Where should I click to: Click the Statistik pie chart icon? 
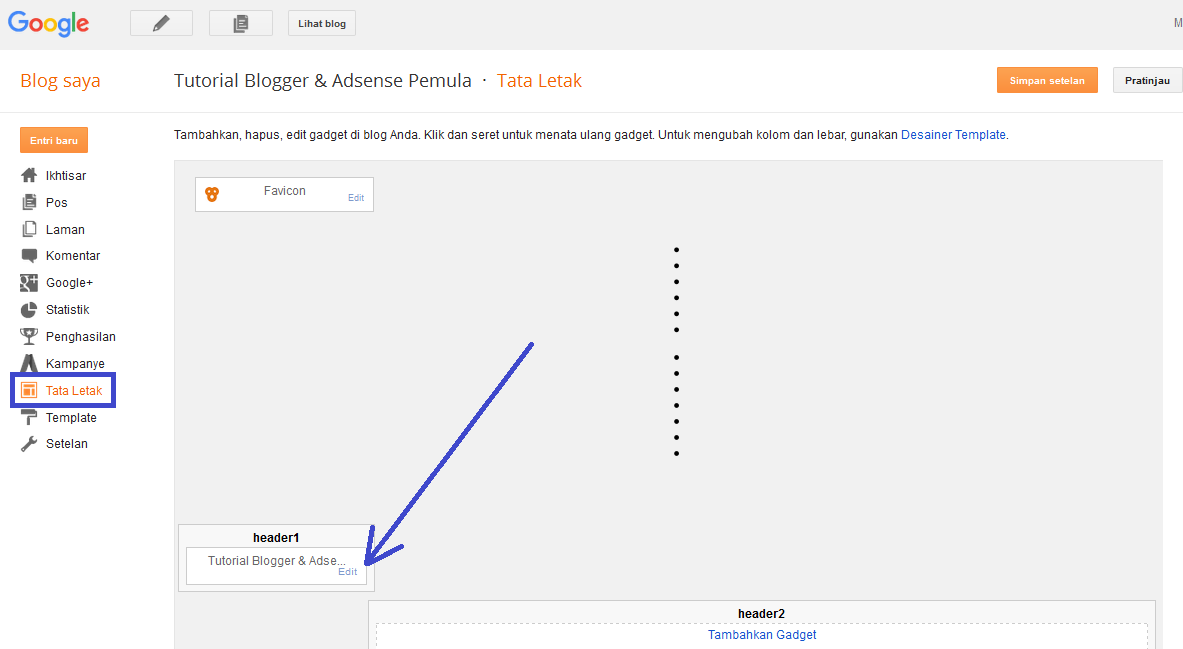tap(29, 309)
